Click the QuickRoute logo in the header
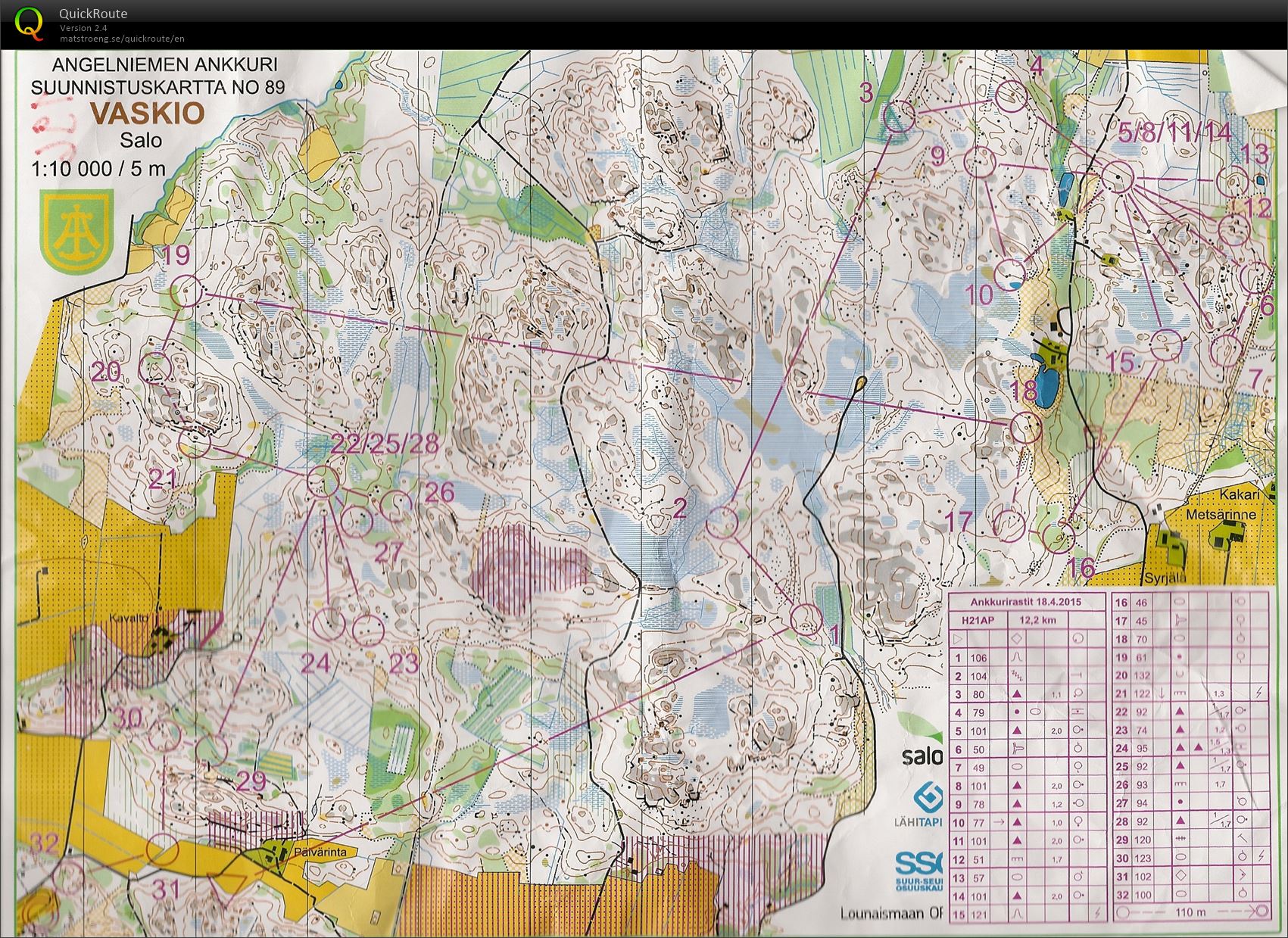The width and height of the screenshot is (1288, 938). tap(29, 23)
